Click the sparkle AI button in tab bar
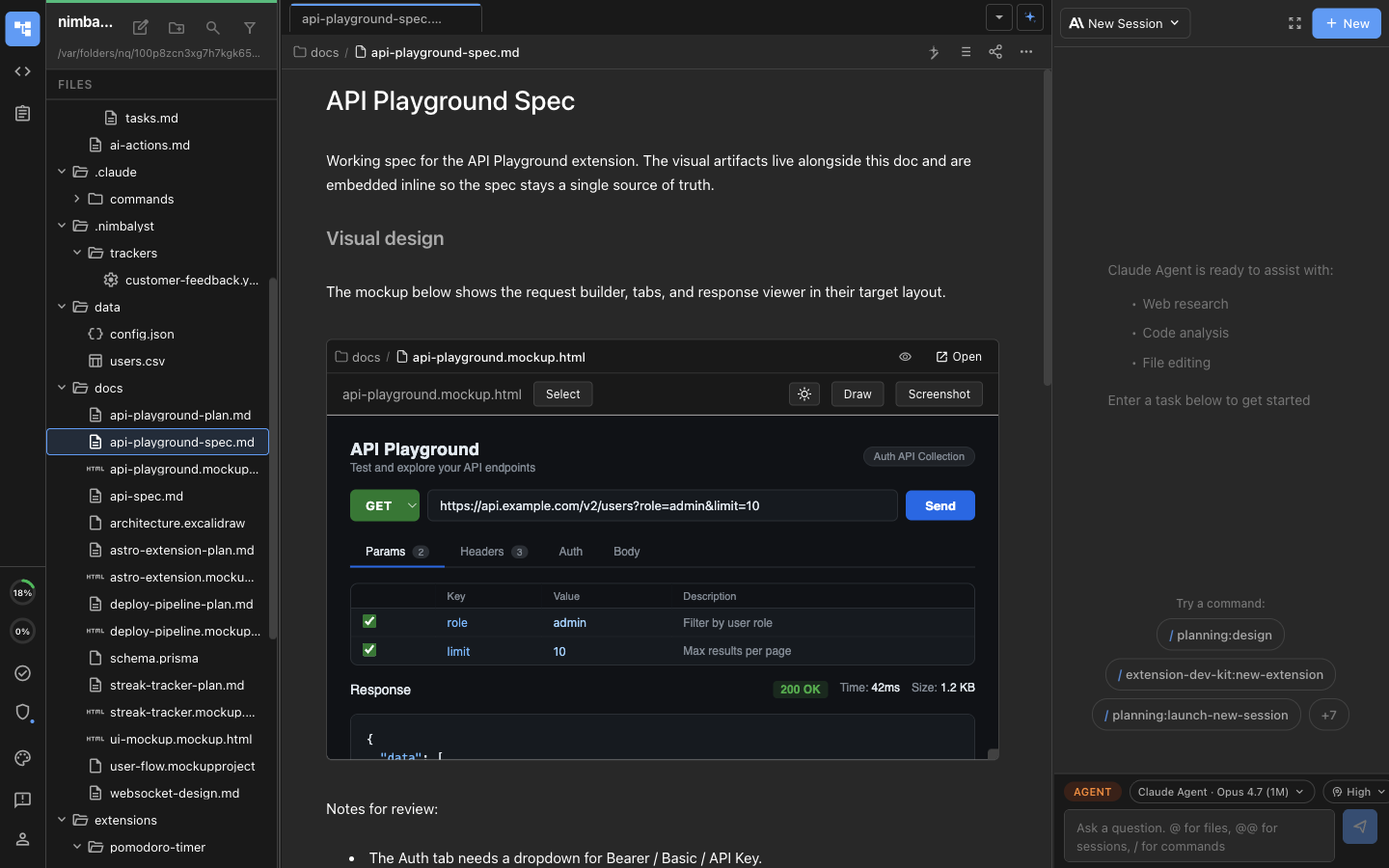The image size is (1389, 868). 1030,17
